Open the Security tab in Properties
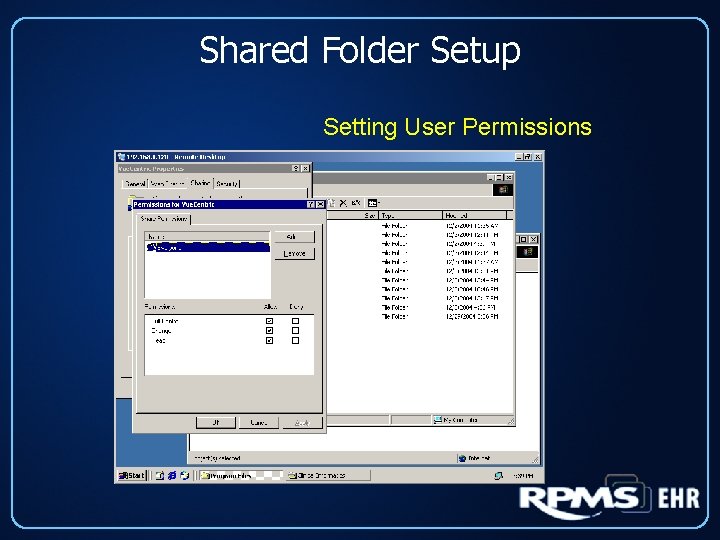Viewport: 720px width, 540px height. tap(227, 184)
